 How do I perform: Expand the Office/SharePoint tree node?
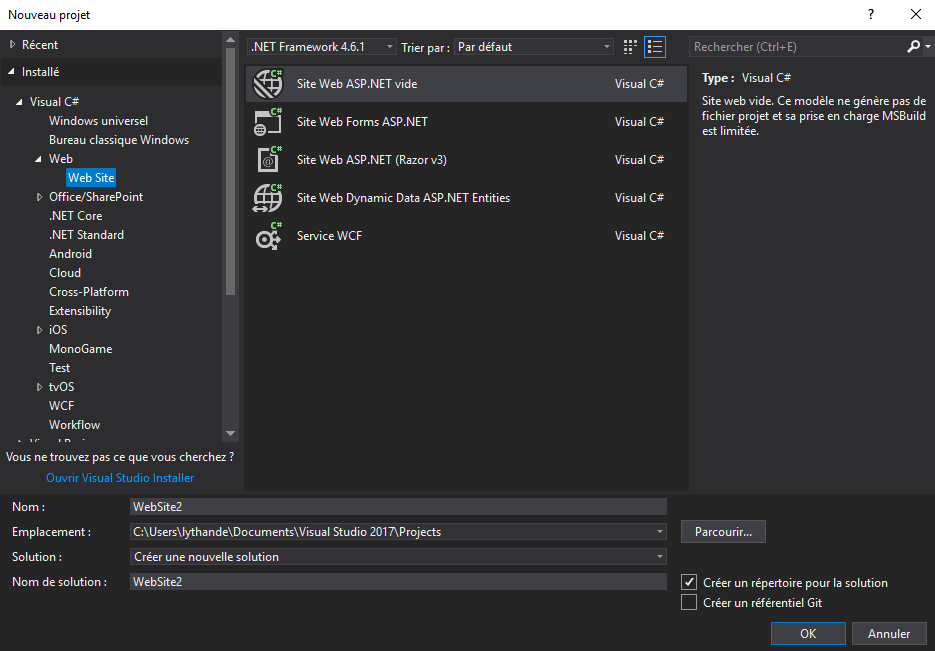[41, 196]
